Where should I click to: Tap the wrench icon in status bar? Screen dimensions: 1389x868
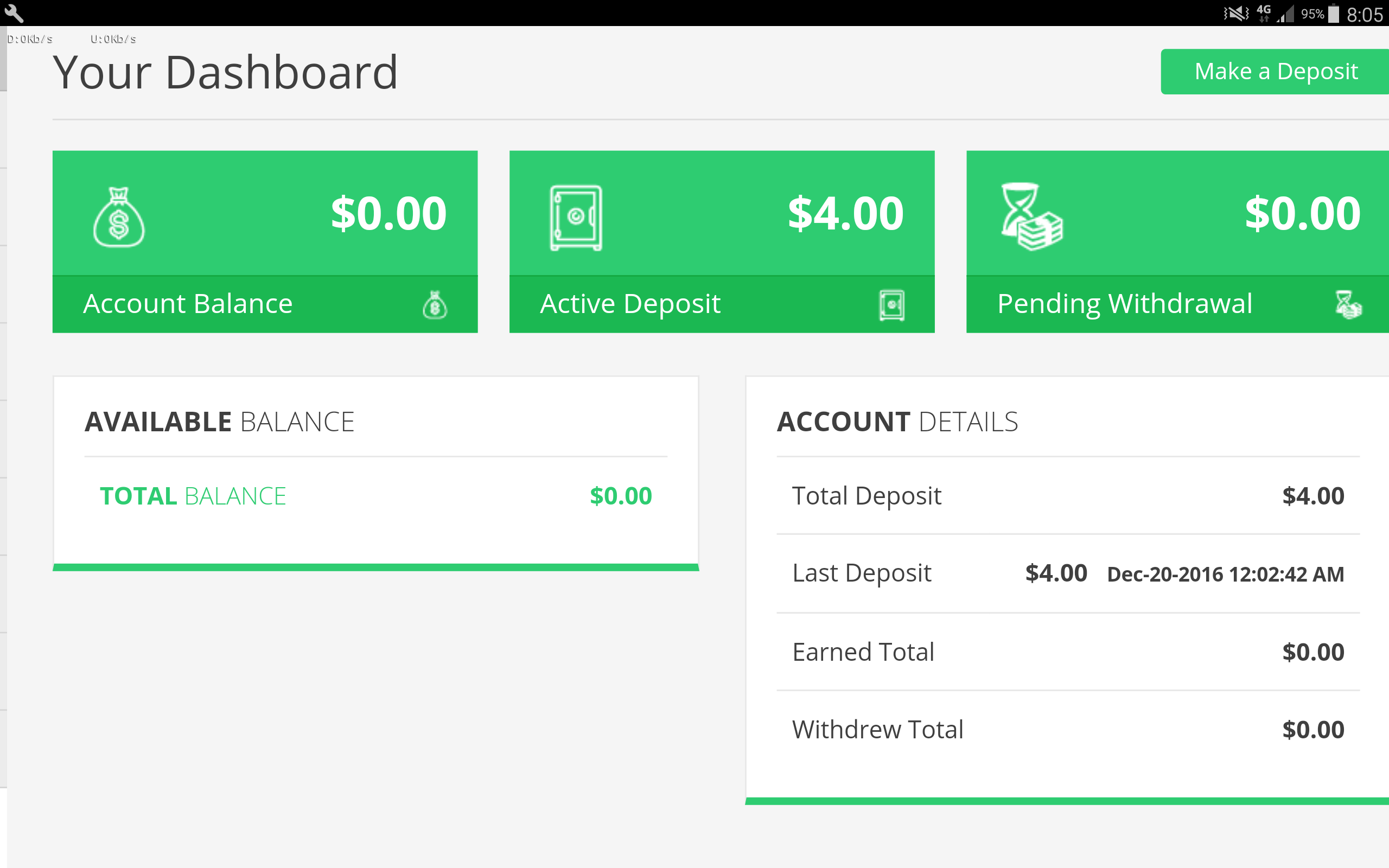14,12
